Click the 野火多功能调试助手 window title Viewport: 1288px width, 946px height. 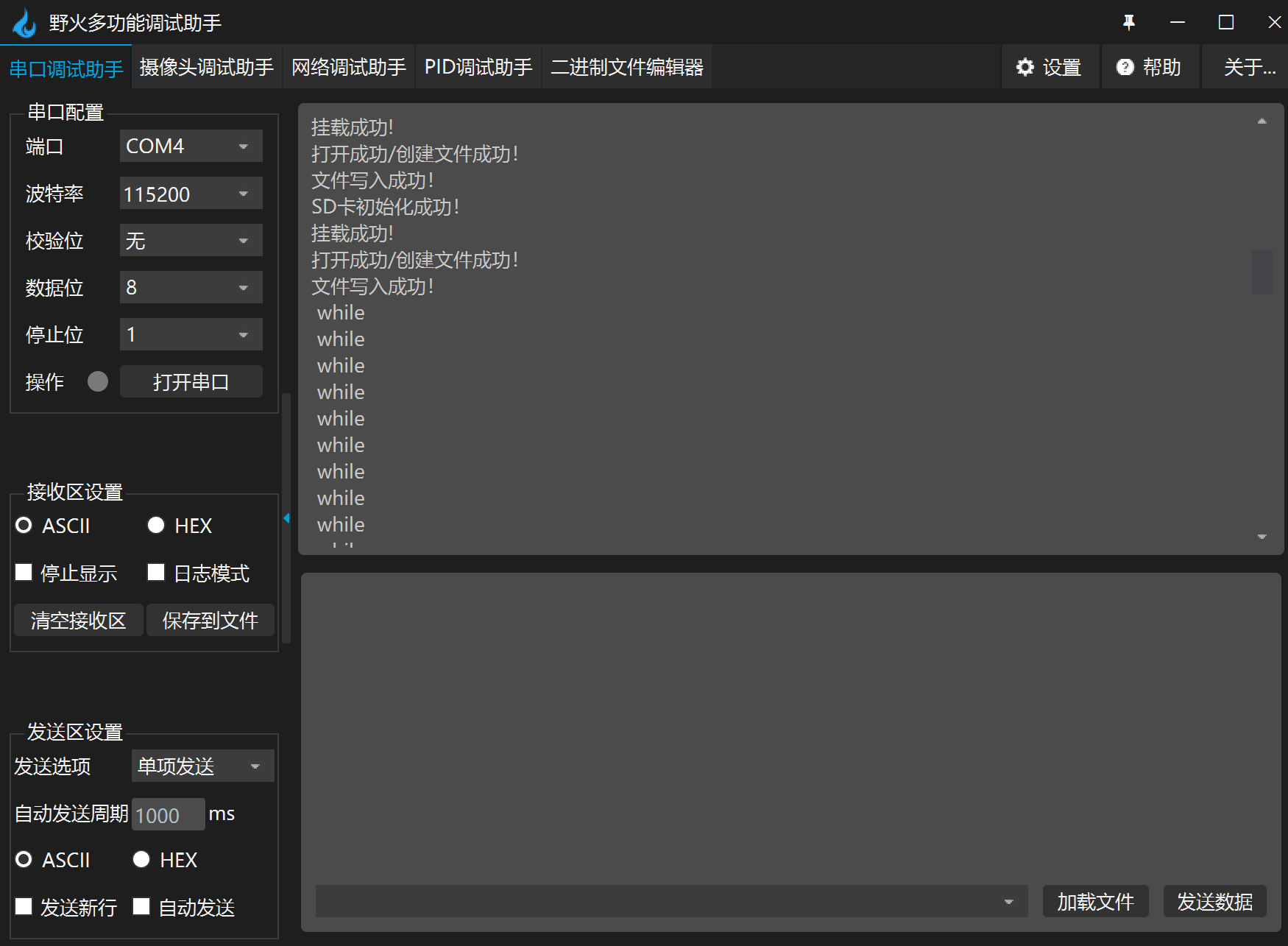pos(135,23)
